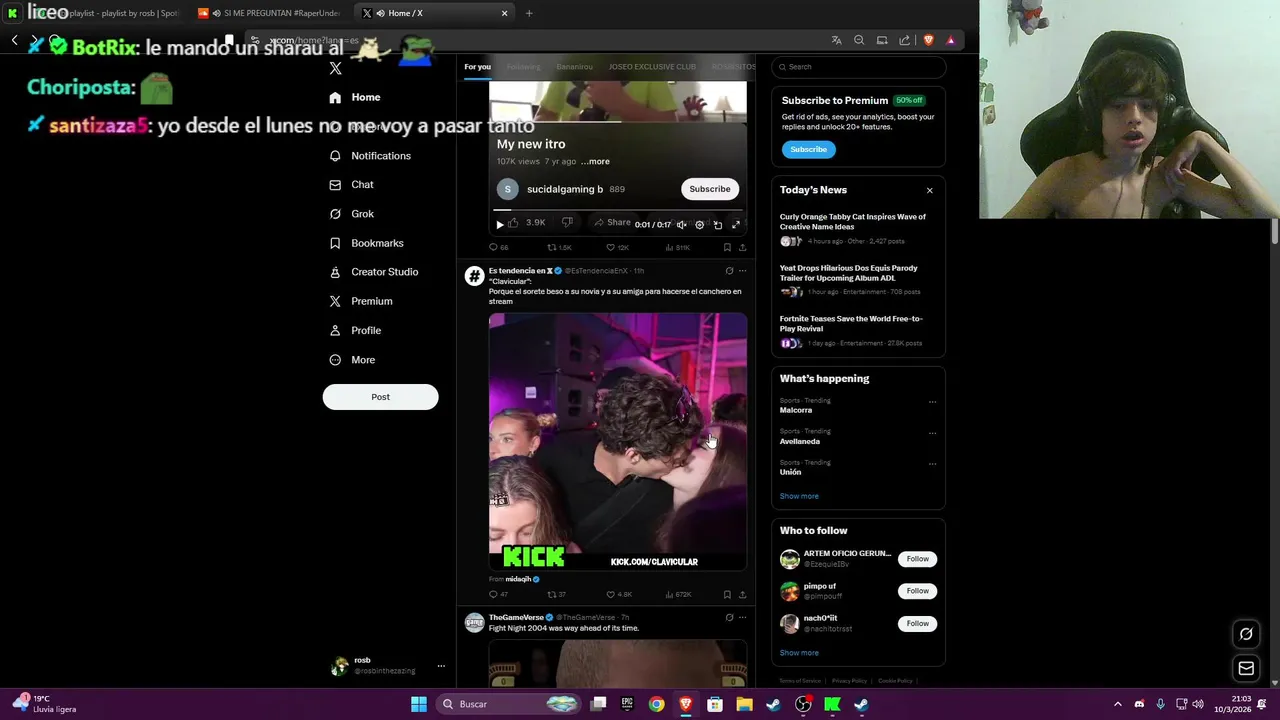The width and height of the screenshot is (1280, 720).
Task: Click Share on the embedded video
Action: pos(613,223)
